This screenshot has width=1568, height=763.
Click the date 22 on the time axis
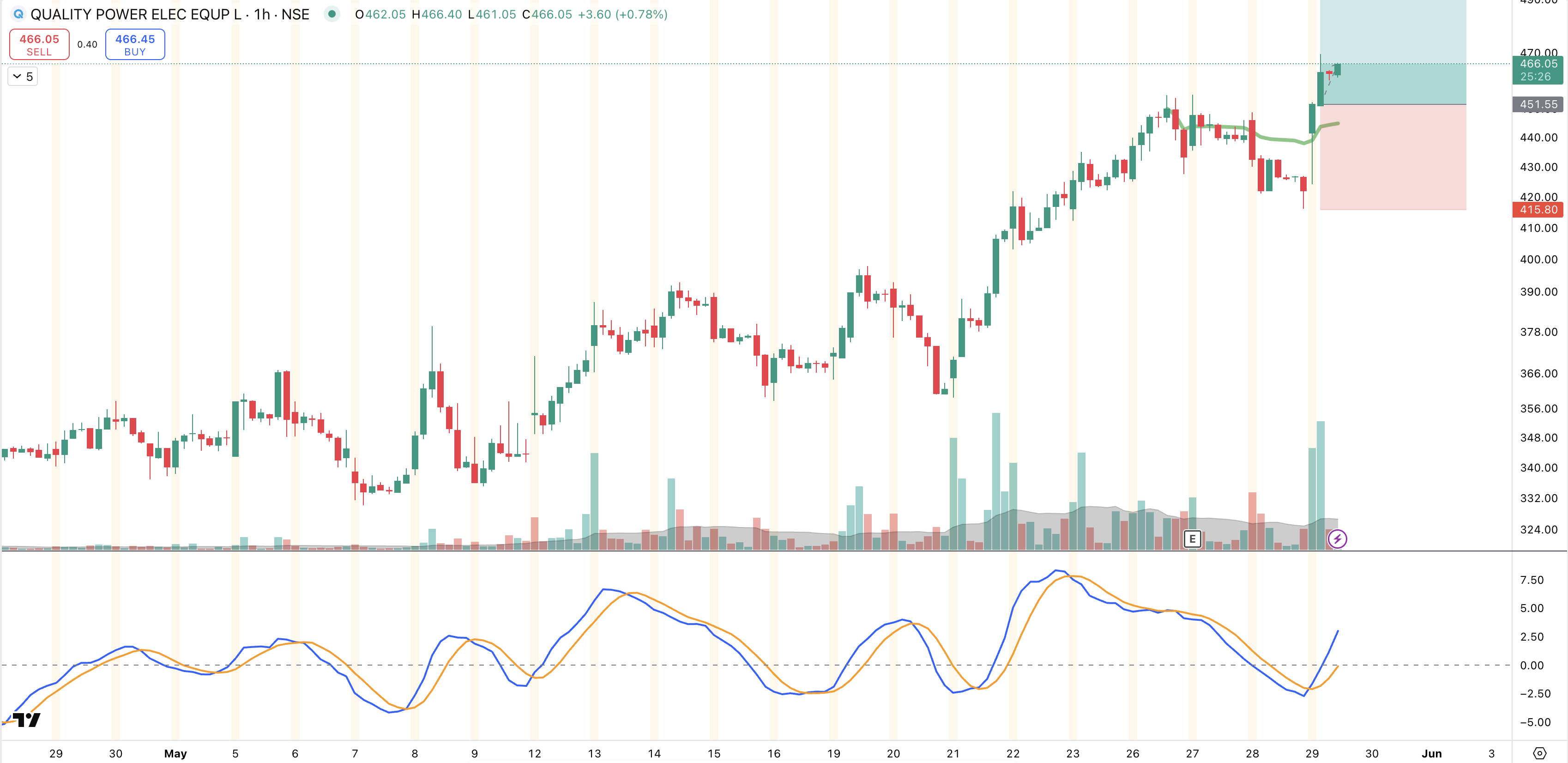point(1013,753)
